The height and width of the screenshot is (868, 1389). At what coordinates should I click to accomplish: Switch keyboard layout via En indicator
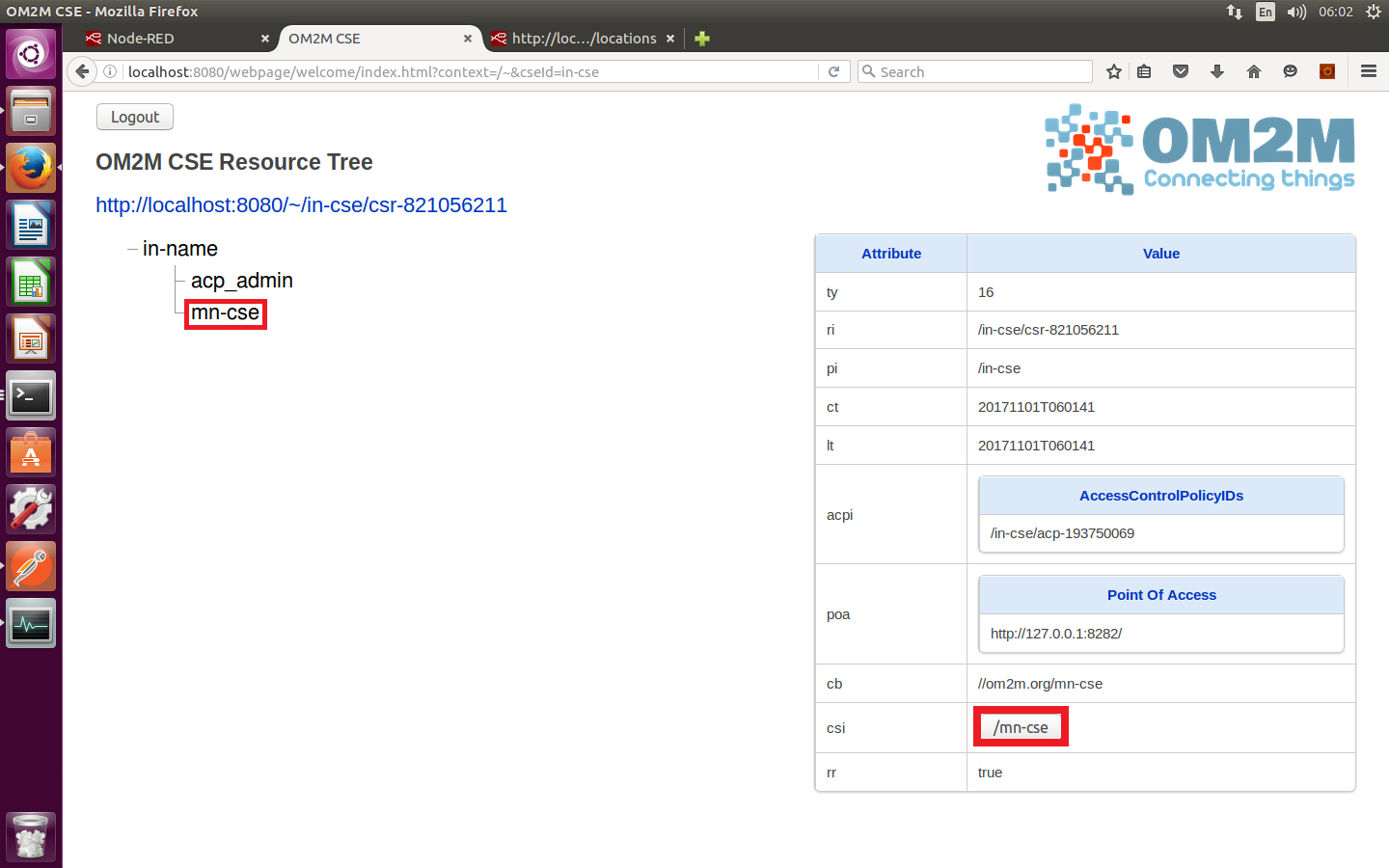[x=1266, y=12]
